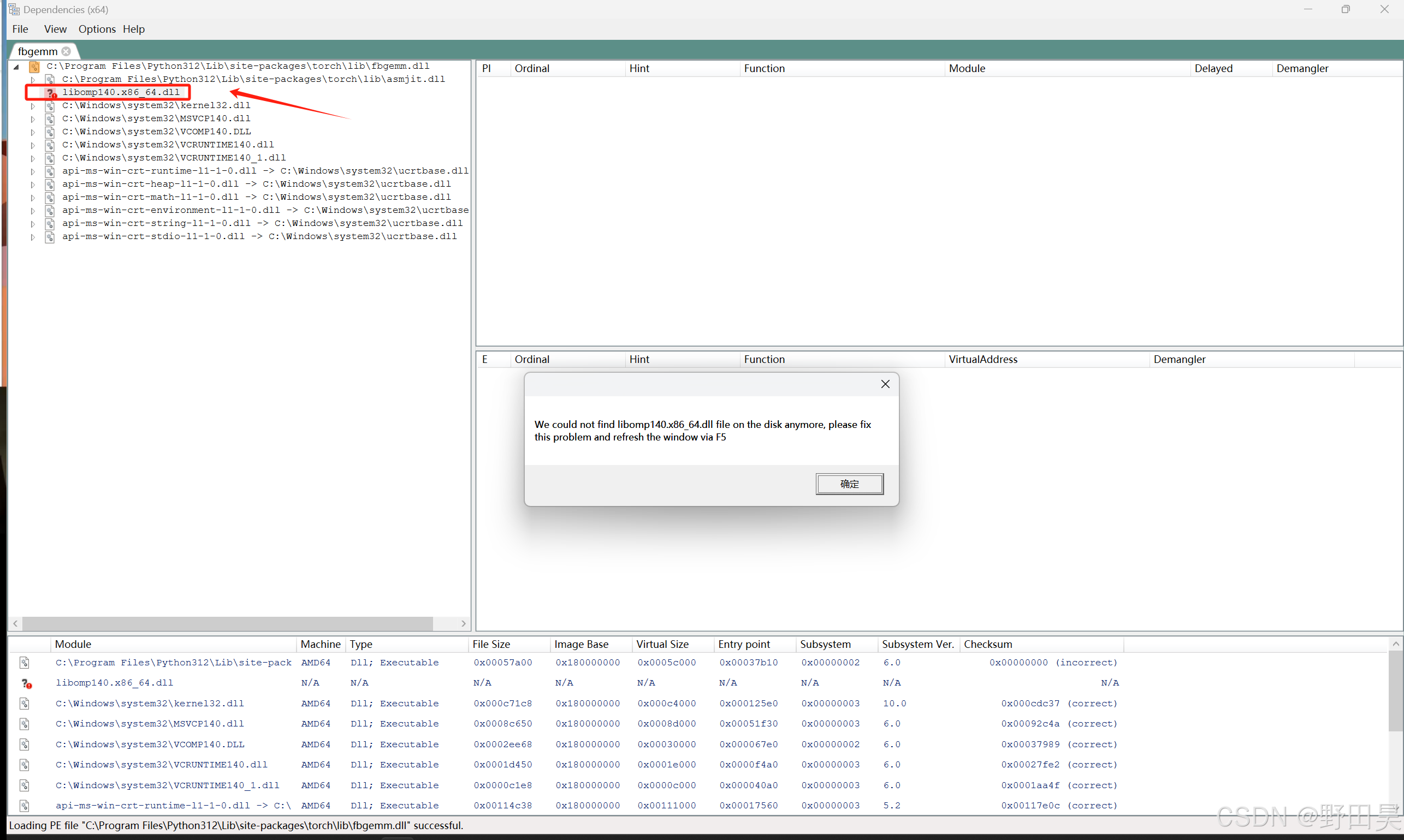
Task: Sort module list by File Size column
Action: [509, 644]
